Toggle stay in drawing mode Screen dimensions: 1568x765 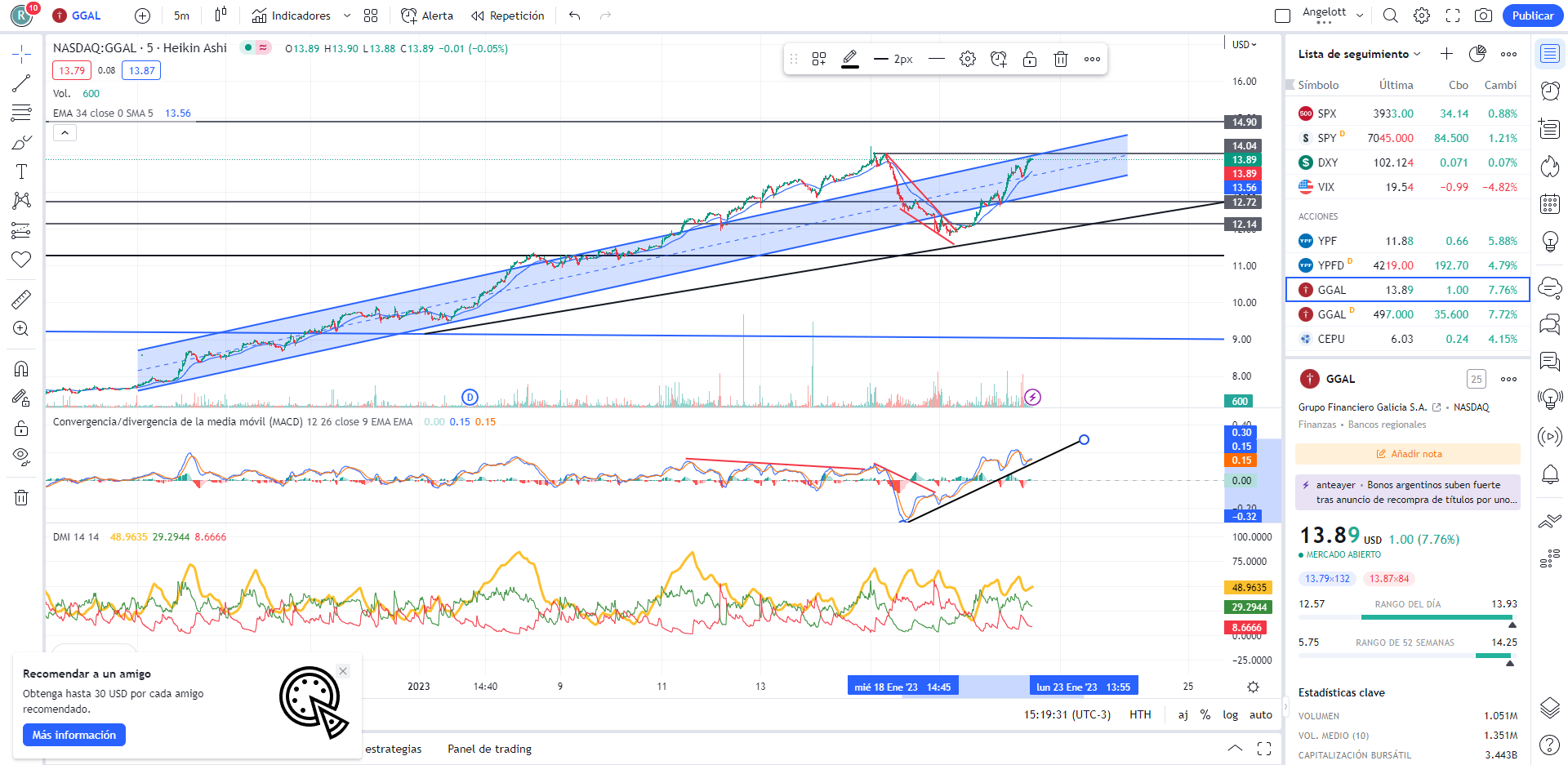[21, 398]
